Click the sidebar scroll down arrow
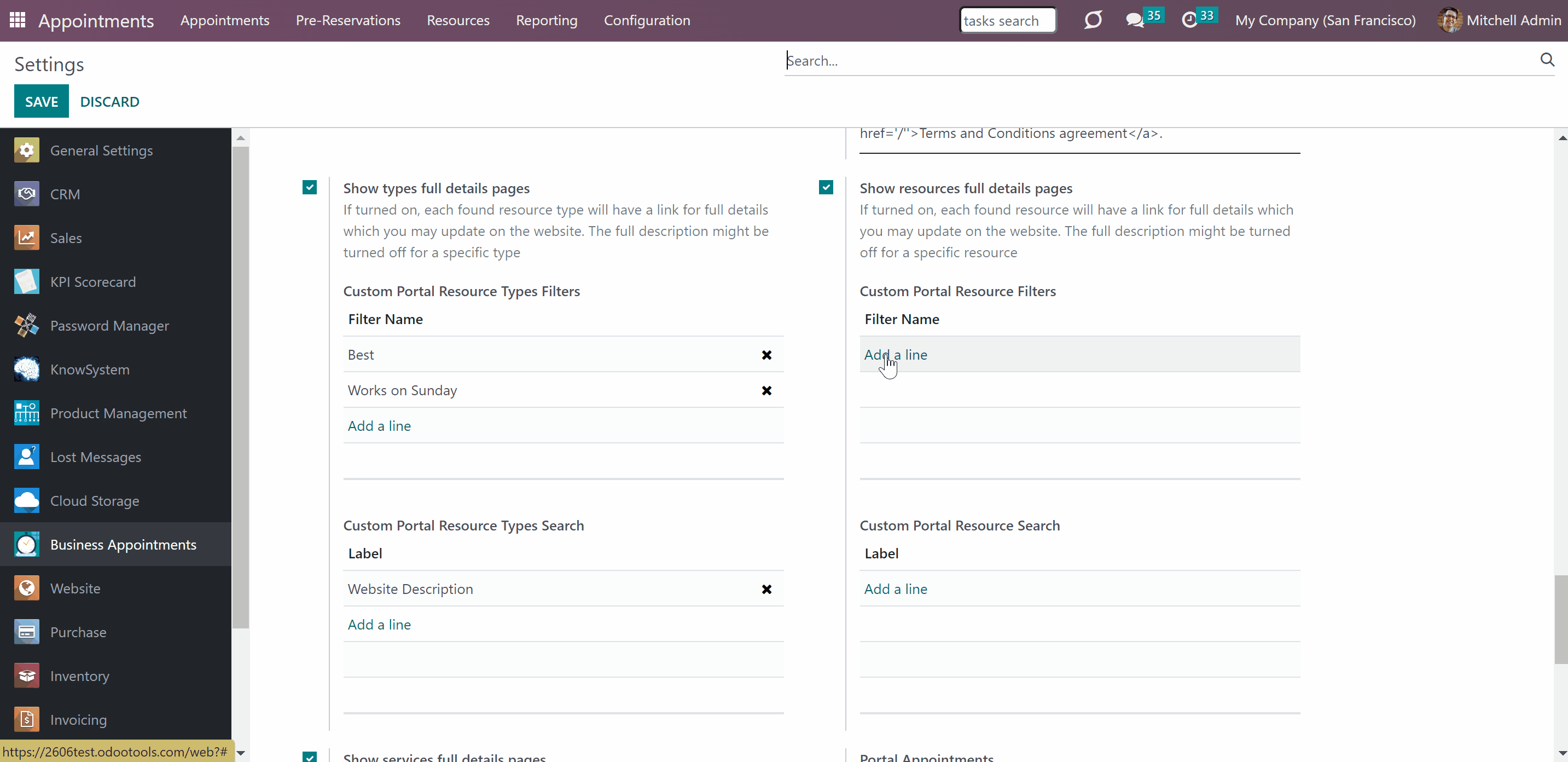Viewport: 1568px width, 762px height. [x=241, y=753]
